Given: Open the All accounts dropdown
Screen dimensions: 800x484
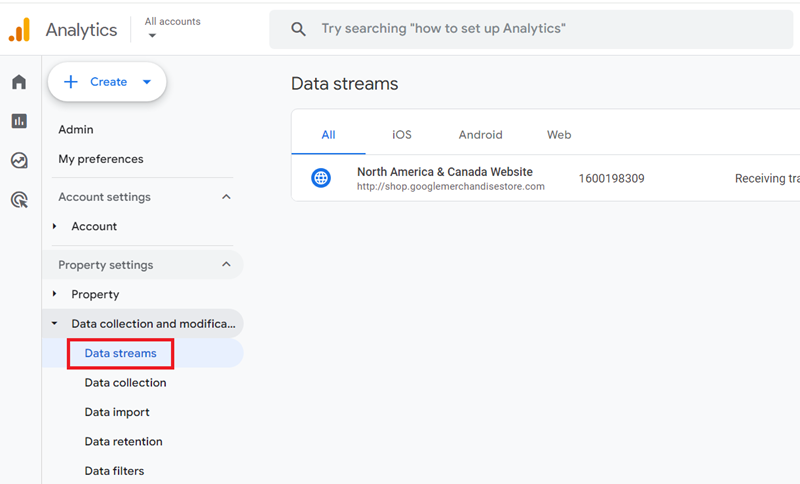Looking at the screenshot, I should (x=172, y=28).
